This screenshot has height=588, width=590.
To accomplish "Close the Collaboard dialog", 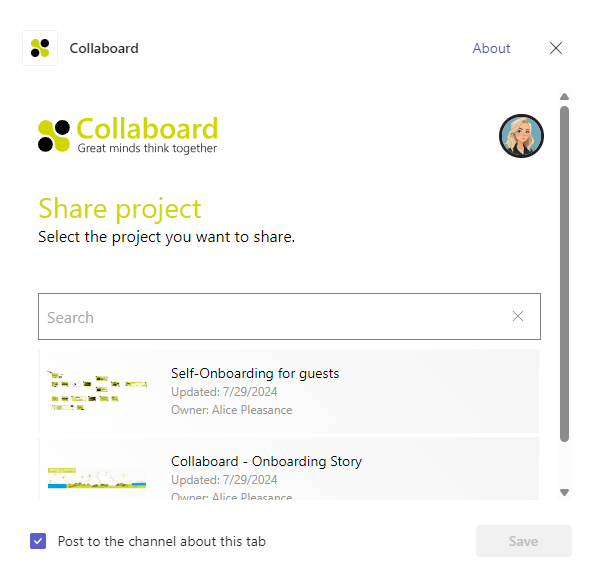I will (x=556, y=48).
